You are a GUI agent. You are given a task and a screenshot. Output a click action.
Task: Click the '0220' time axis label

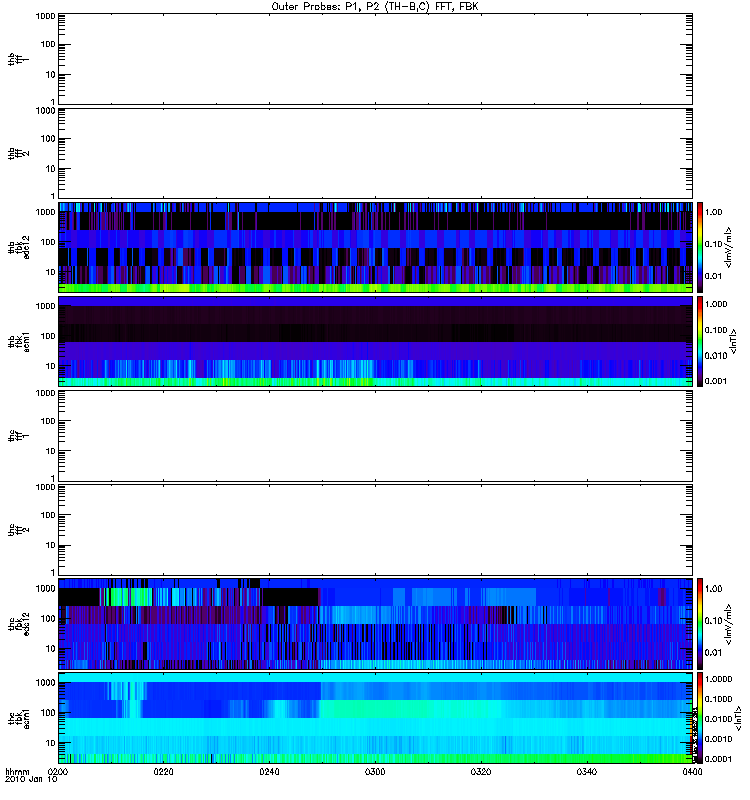click(x=163, y=772)
